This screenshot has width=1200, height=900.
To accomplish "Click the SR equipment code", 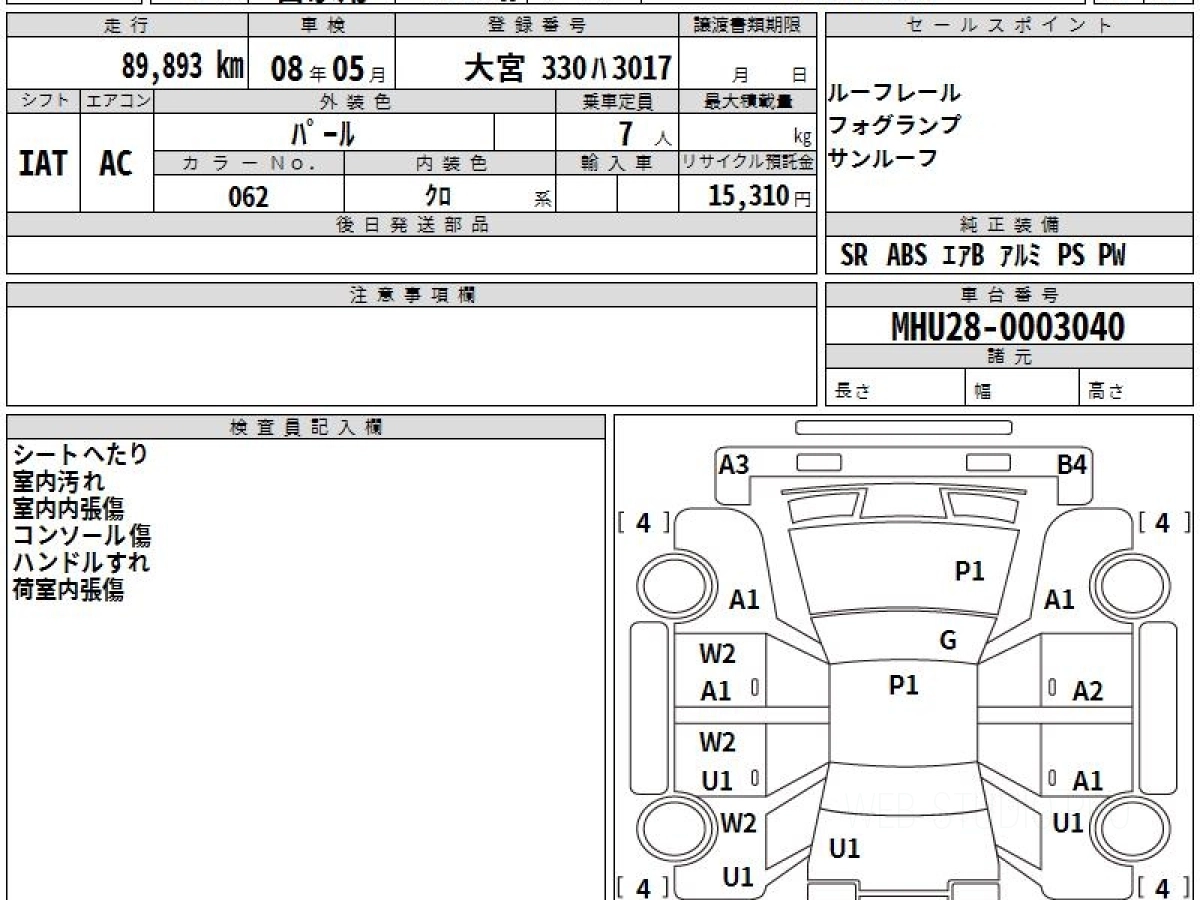I will coord(854,256).
